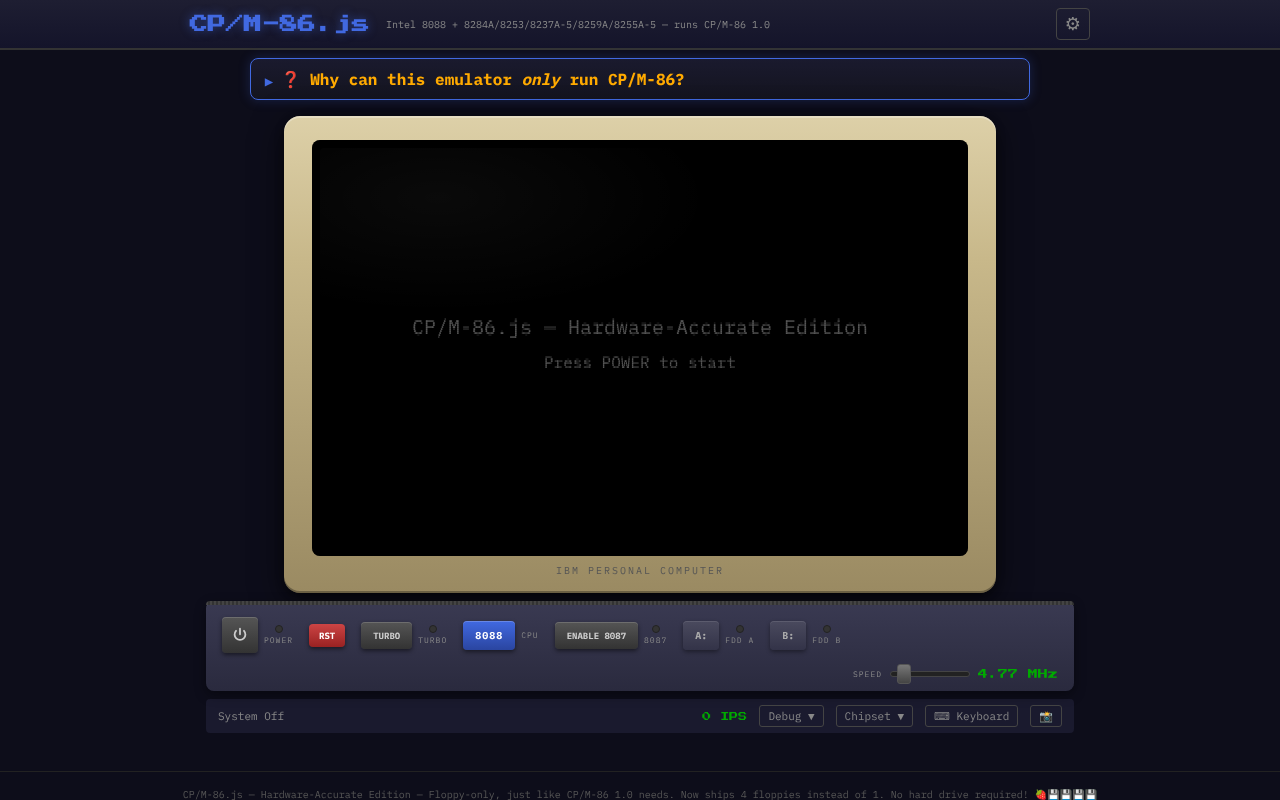Viewport: 1280px width, 800px height.
Task: Click the 'Press POWER to start' text
Action: (x=640, y=363)
